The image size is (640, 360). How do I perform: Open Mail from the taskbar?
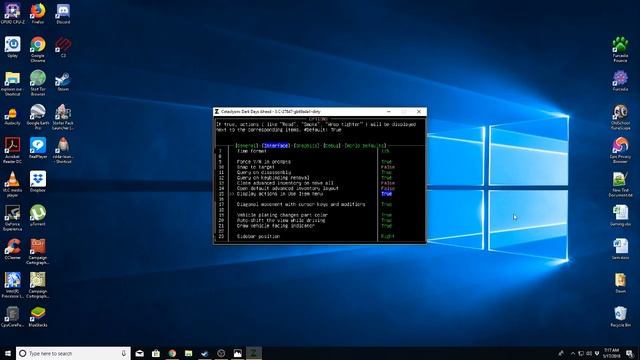[x=140, y=353]
